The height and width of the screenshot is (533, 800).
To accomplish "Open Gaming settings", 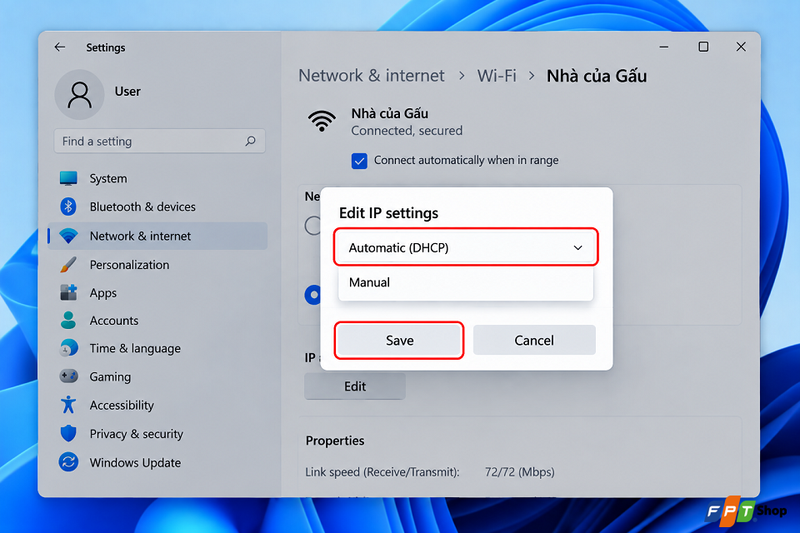I will (157, 376).
